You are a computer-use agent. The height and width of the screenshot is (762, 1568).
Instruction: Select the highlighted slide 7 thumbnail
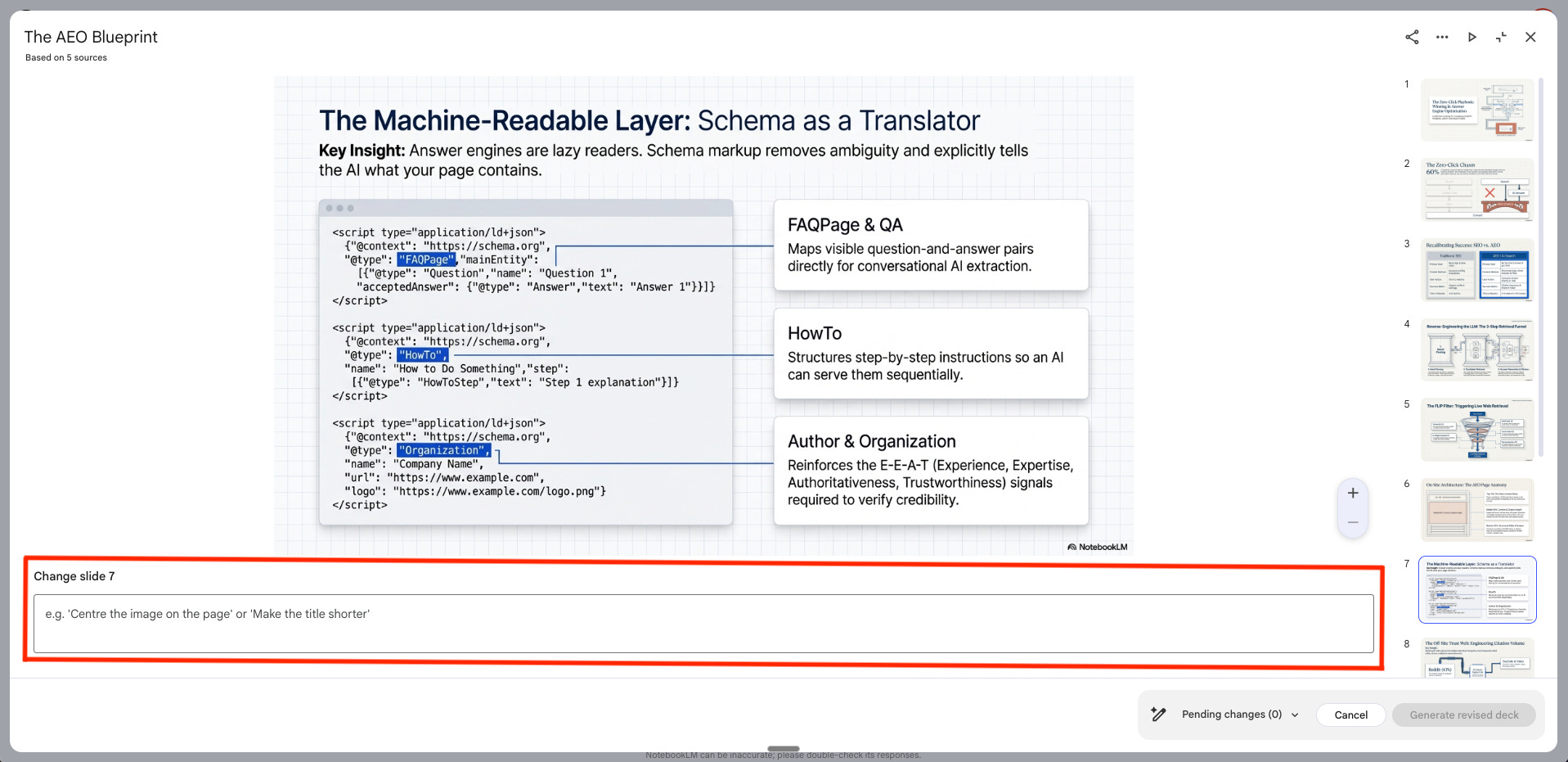[1477, 590]
